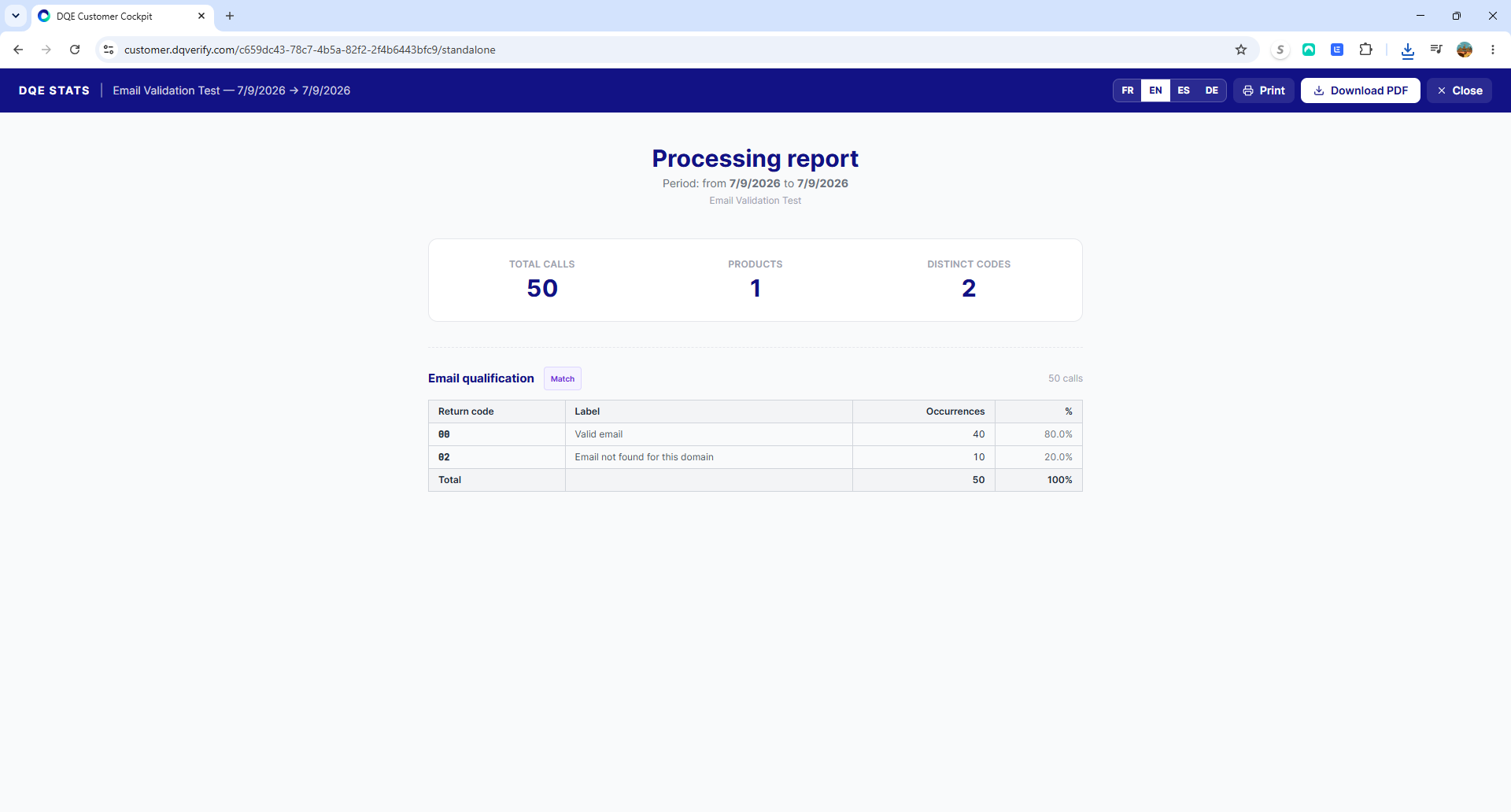Click the Processing report title
This screenshot has width=1511, height=812.
point(755,158)
